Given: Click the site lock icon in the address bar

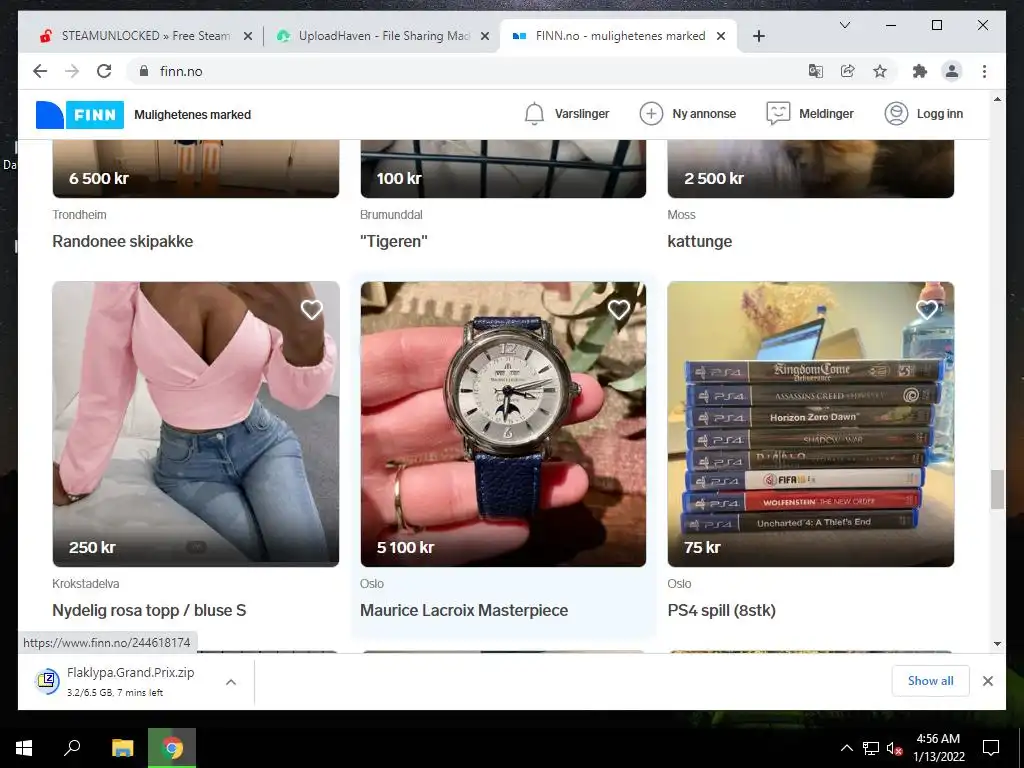Looking at the screenshot, I should click(x=144, y=71).
